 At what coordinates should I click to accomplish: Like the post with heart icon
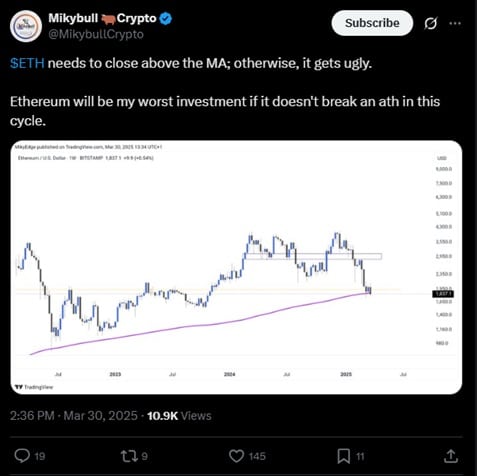coord(236,456)
